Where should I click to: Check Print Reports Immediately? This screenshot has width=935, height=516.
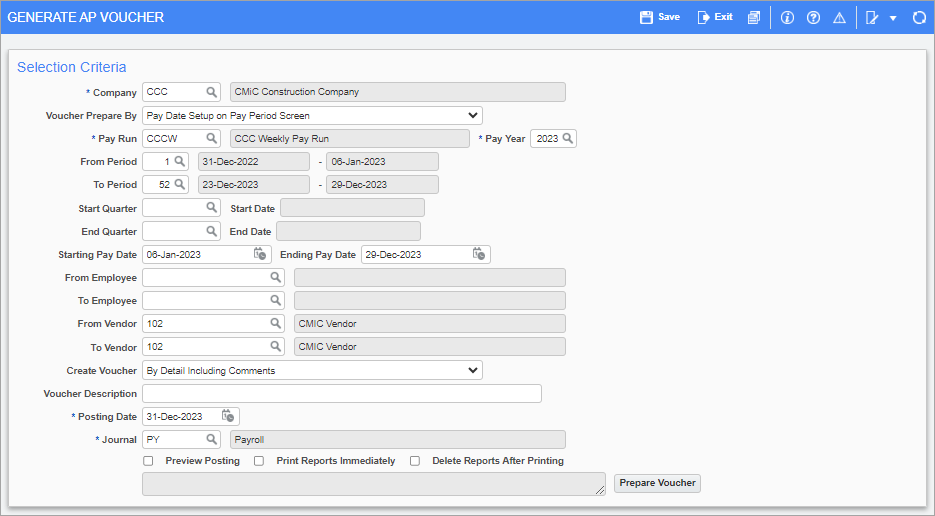[259, 461]
